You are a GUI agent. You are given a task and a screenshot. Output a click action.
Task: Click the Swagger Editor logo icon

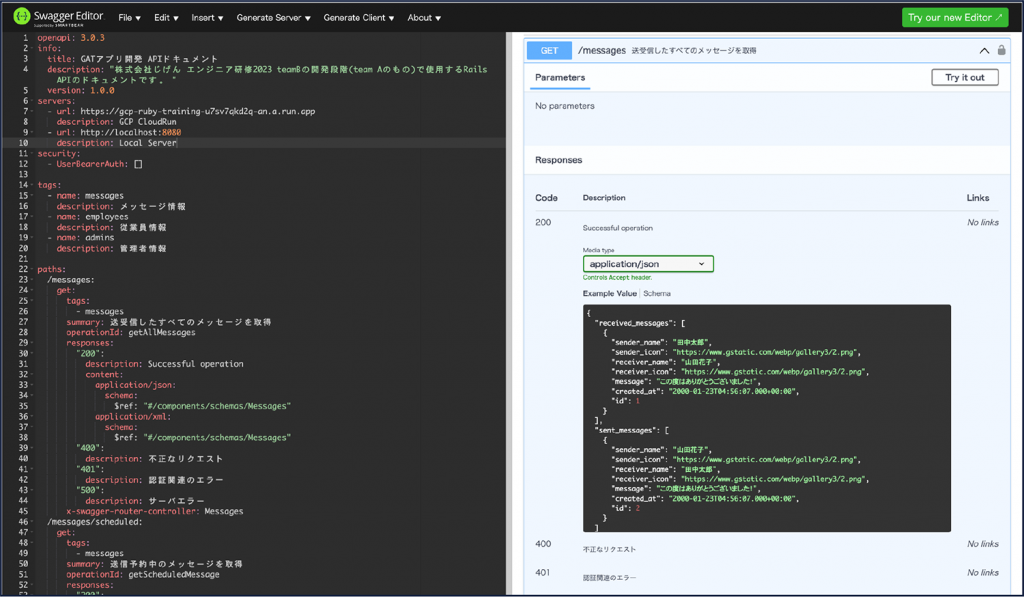click(21, 17)
